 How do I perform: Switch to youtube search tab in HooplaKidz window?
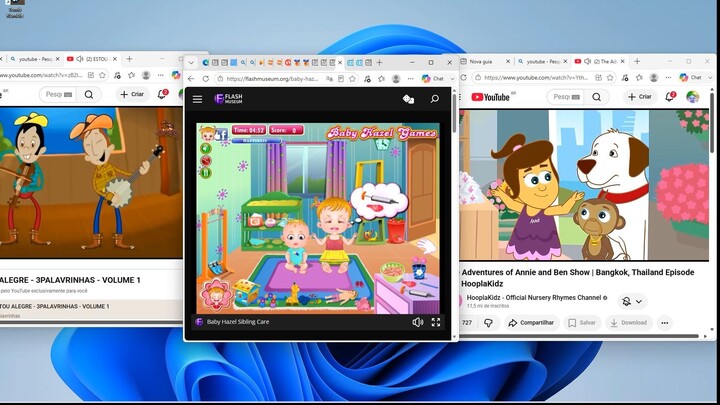(x=540, y=62)
